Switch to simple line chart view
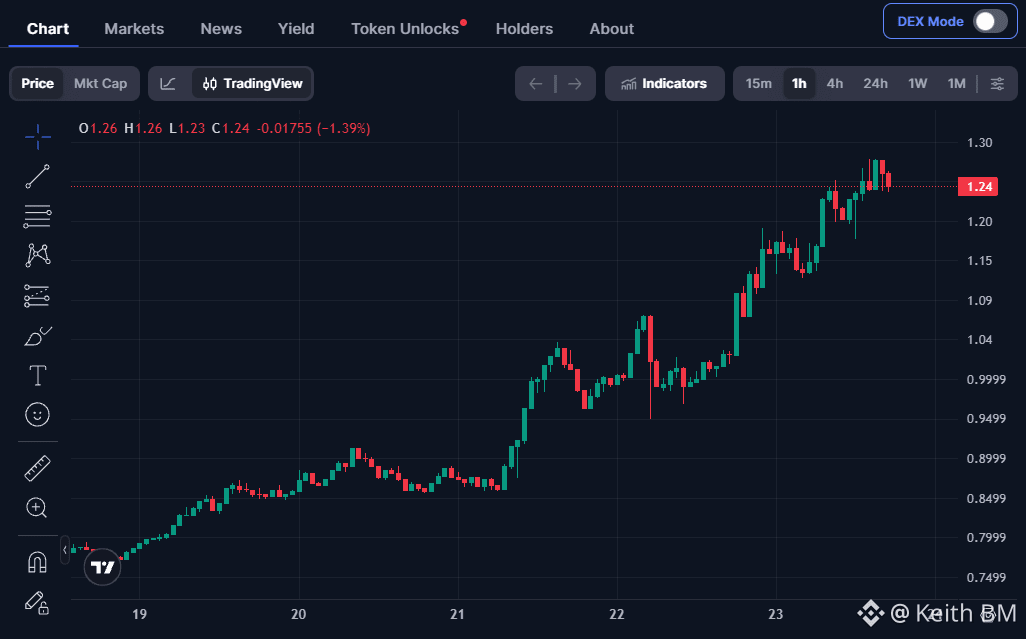 click(x=168, y=84)
